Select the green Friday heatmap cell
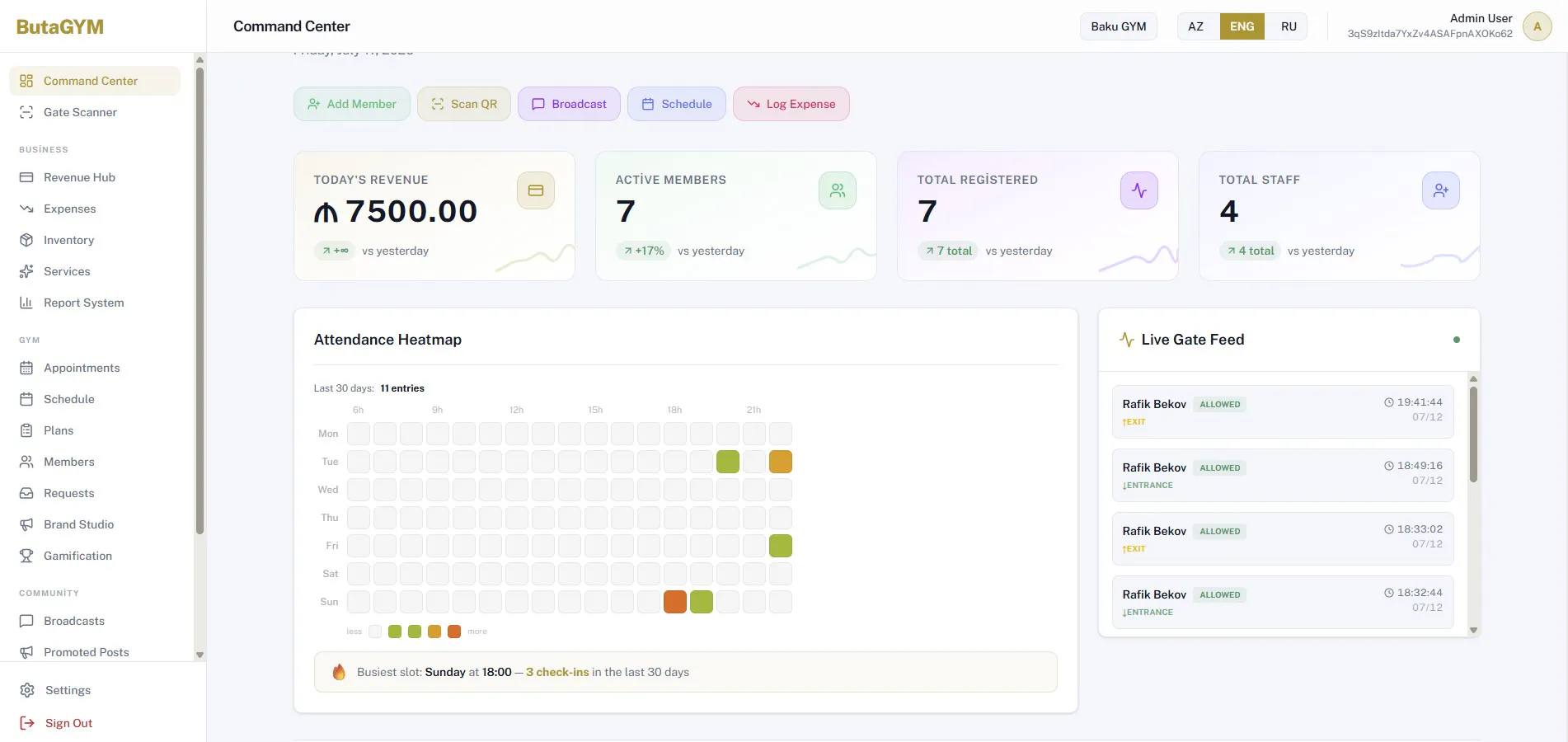 tap(781, 546)
